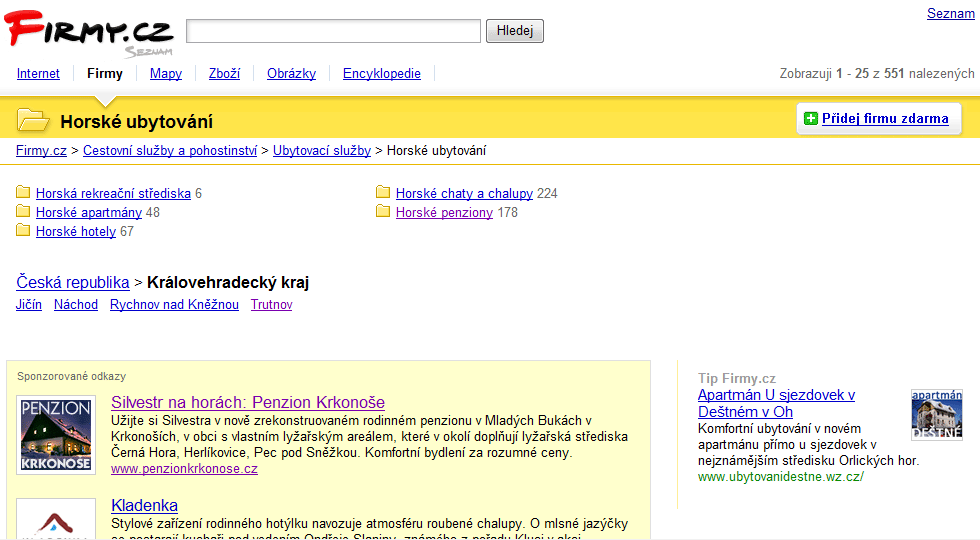Click the folder icon beside Horské ubytování heading
The width and height of the screenshot is (980, 540).
[x=33, y=120]
